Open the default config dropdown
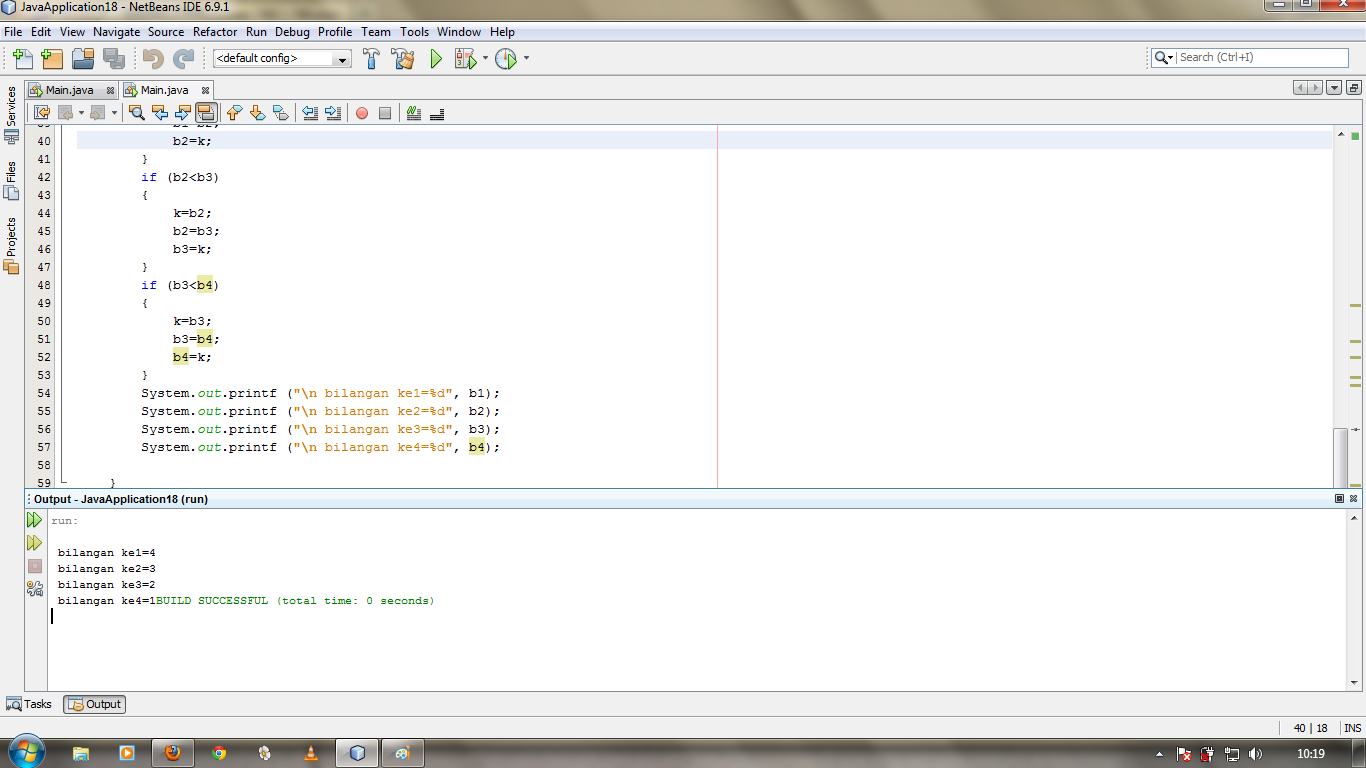Viewport: 1366px width, 768px height. [x=340, y=59]
